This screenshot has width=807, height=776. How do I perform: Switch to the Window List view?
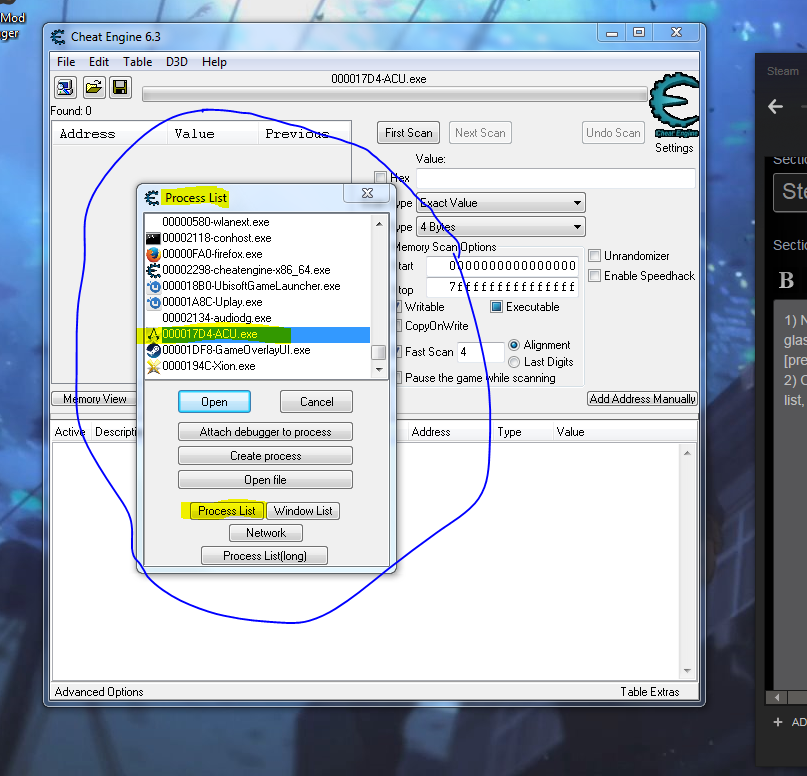(x=303, y=510)
